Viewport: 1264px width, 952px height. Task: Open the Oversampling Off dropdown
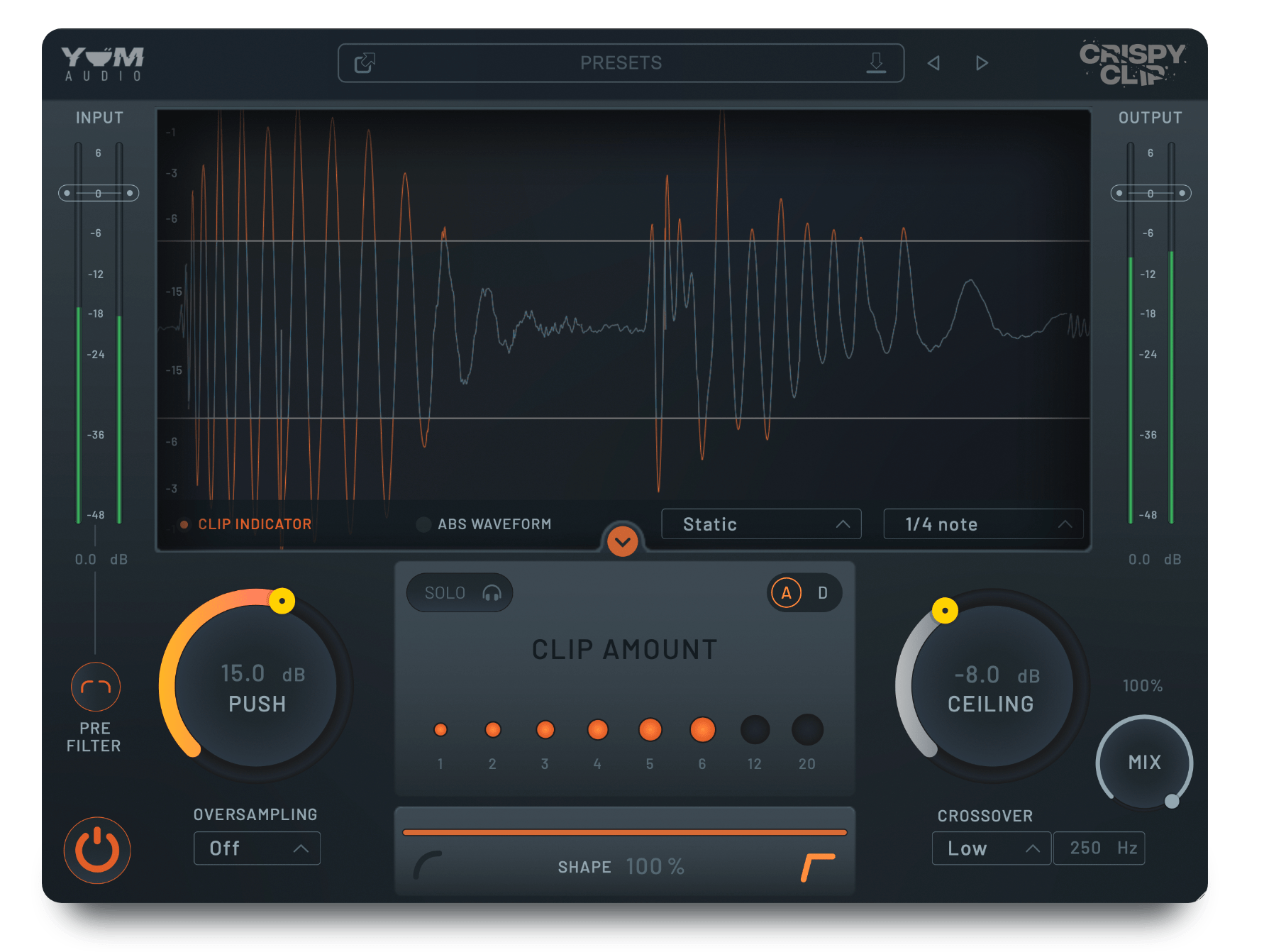click(x=257, y=848)
